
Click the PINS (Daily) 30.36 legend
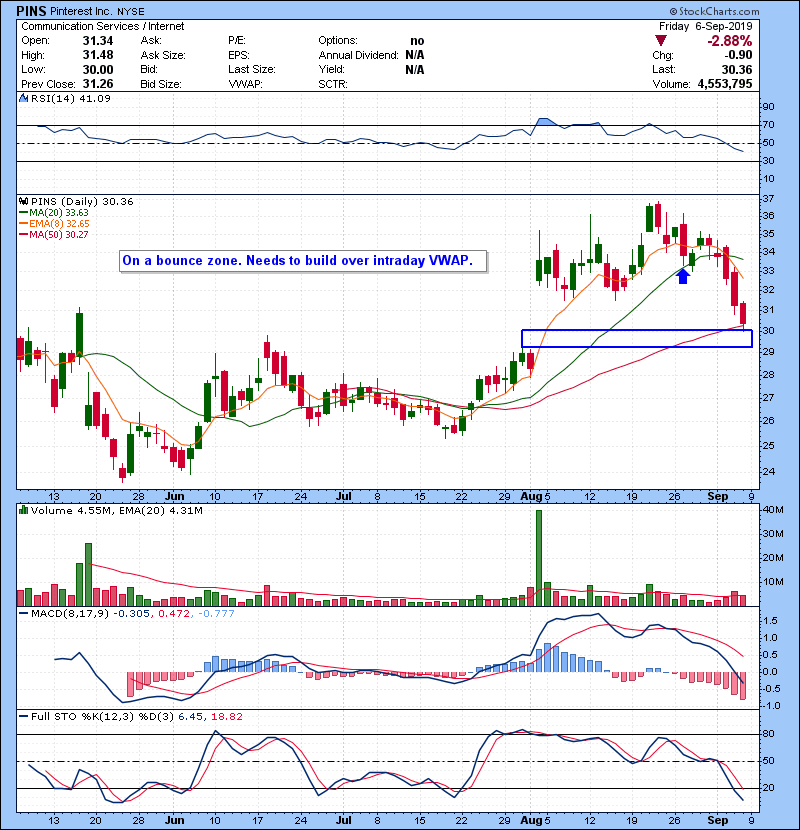coord(82,202)
